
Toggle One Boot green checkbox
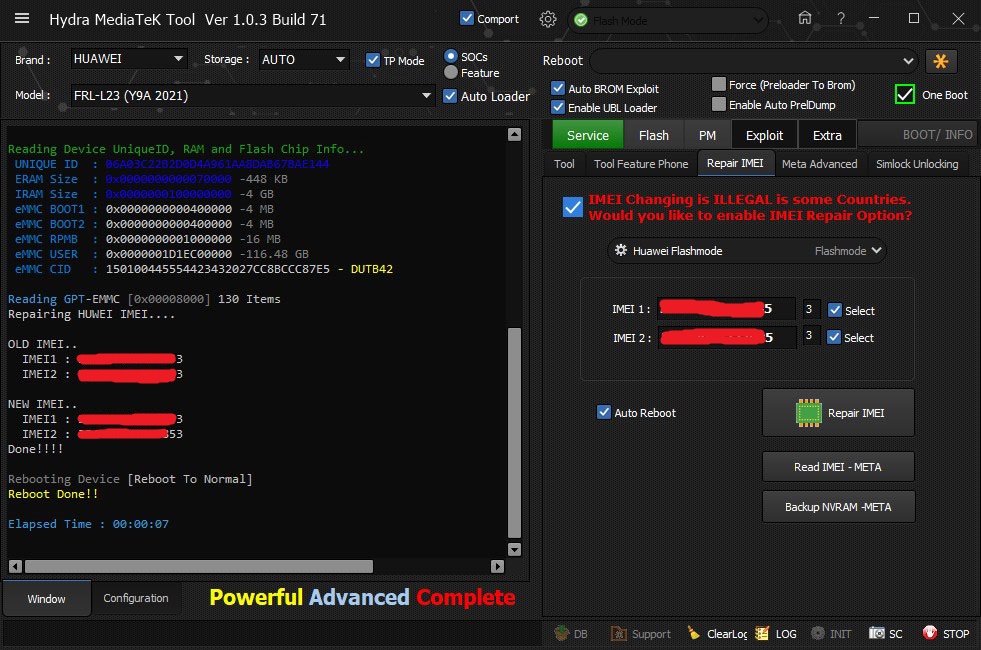coord(905,94)
